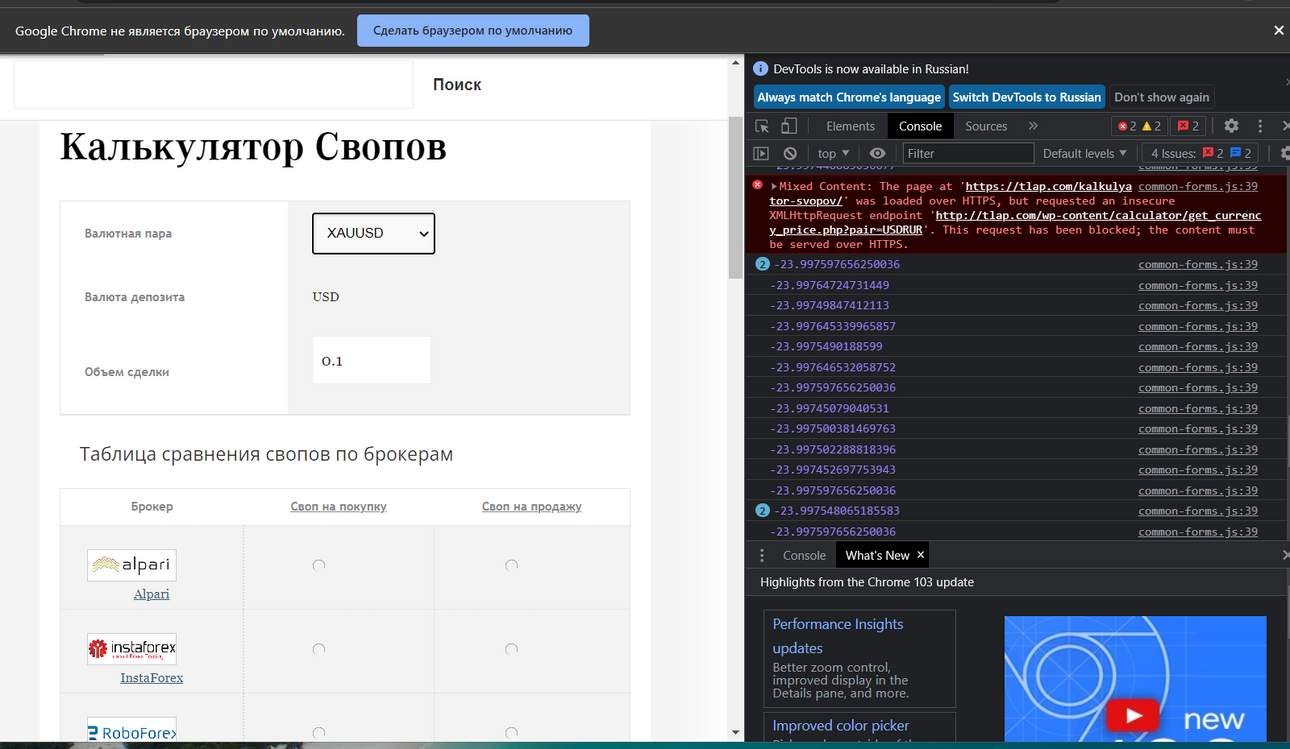The height and width of the screenshot is (749, 1290).
Task: Select InstaForex sell swap radio button
Action: pos(511,649)
